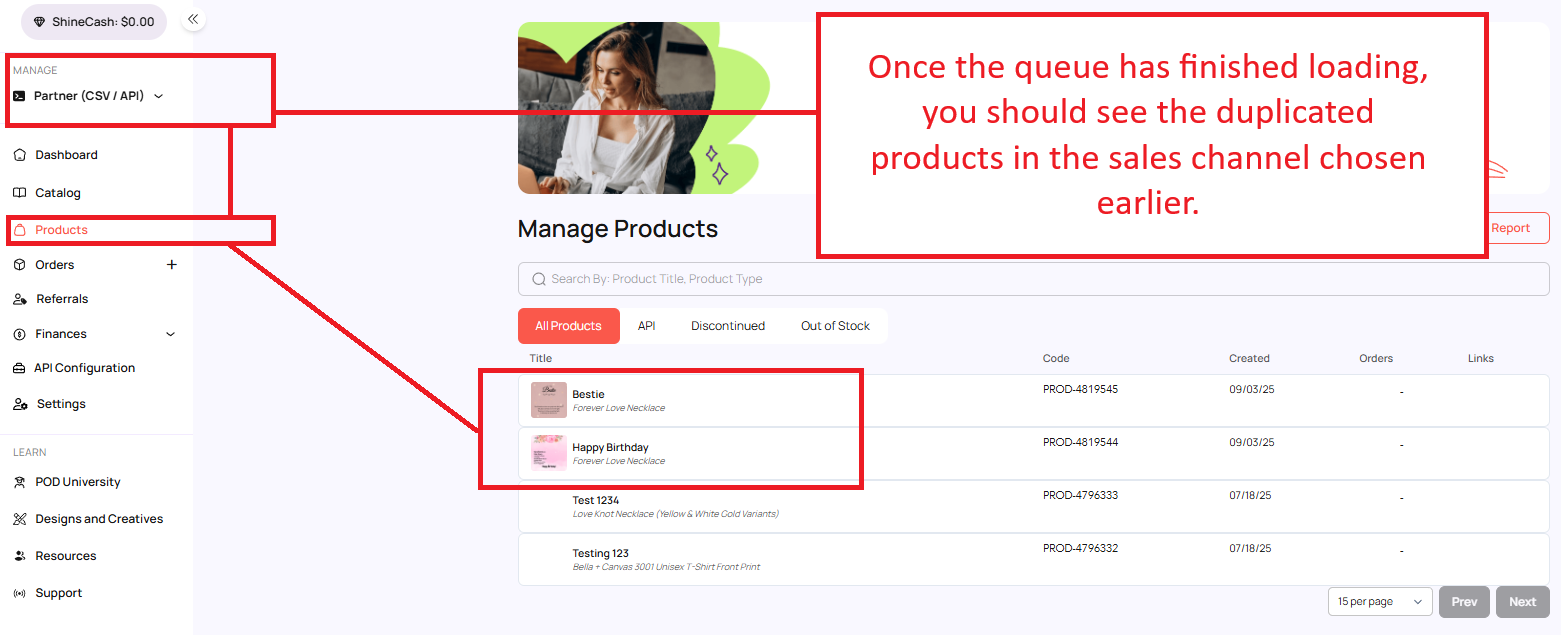Click the POD University graduate icon
1561x635 pixels.
(x=20, y=482)
